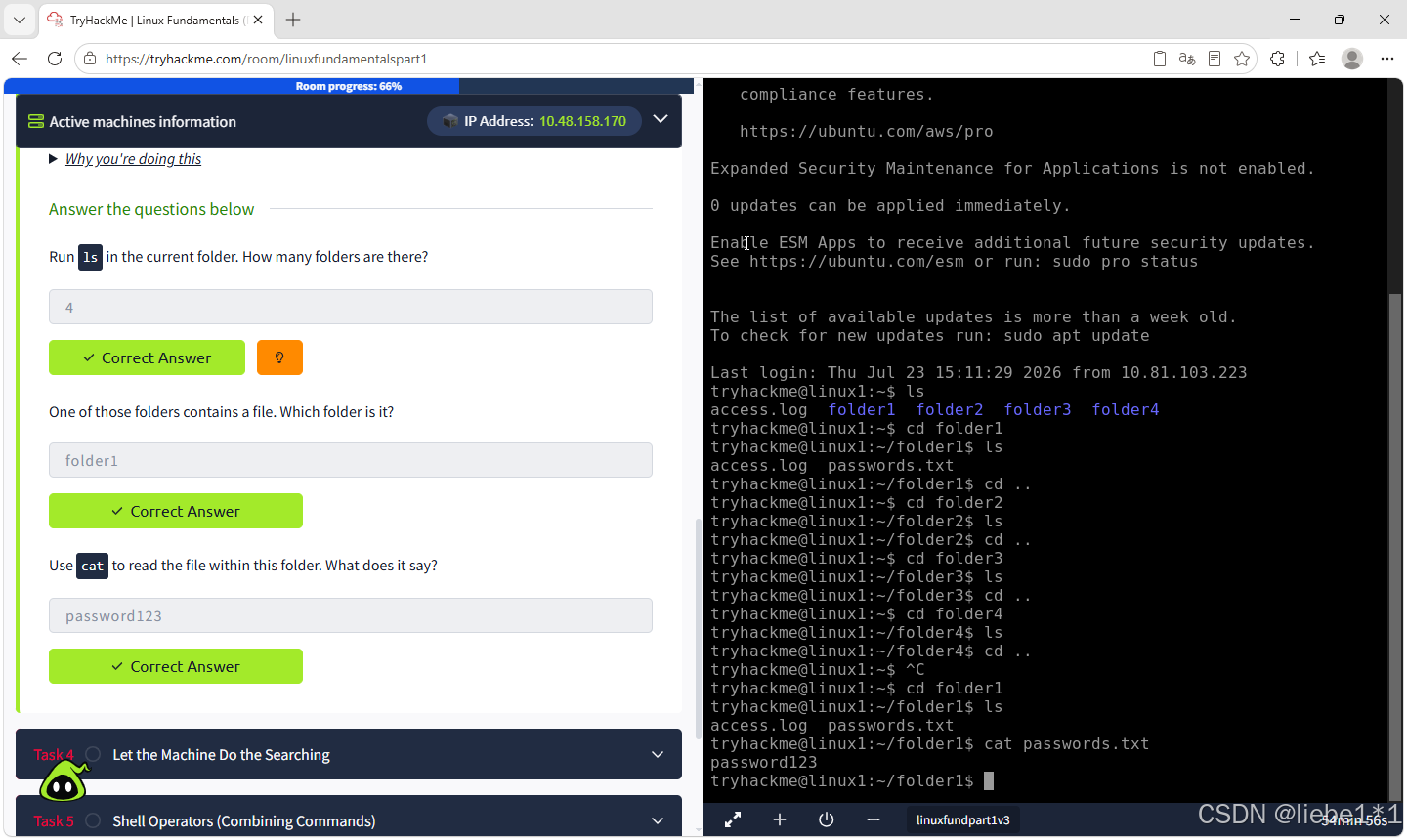
Task: Click folder2 in terminal listing
Action: [x=950, y=410]
